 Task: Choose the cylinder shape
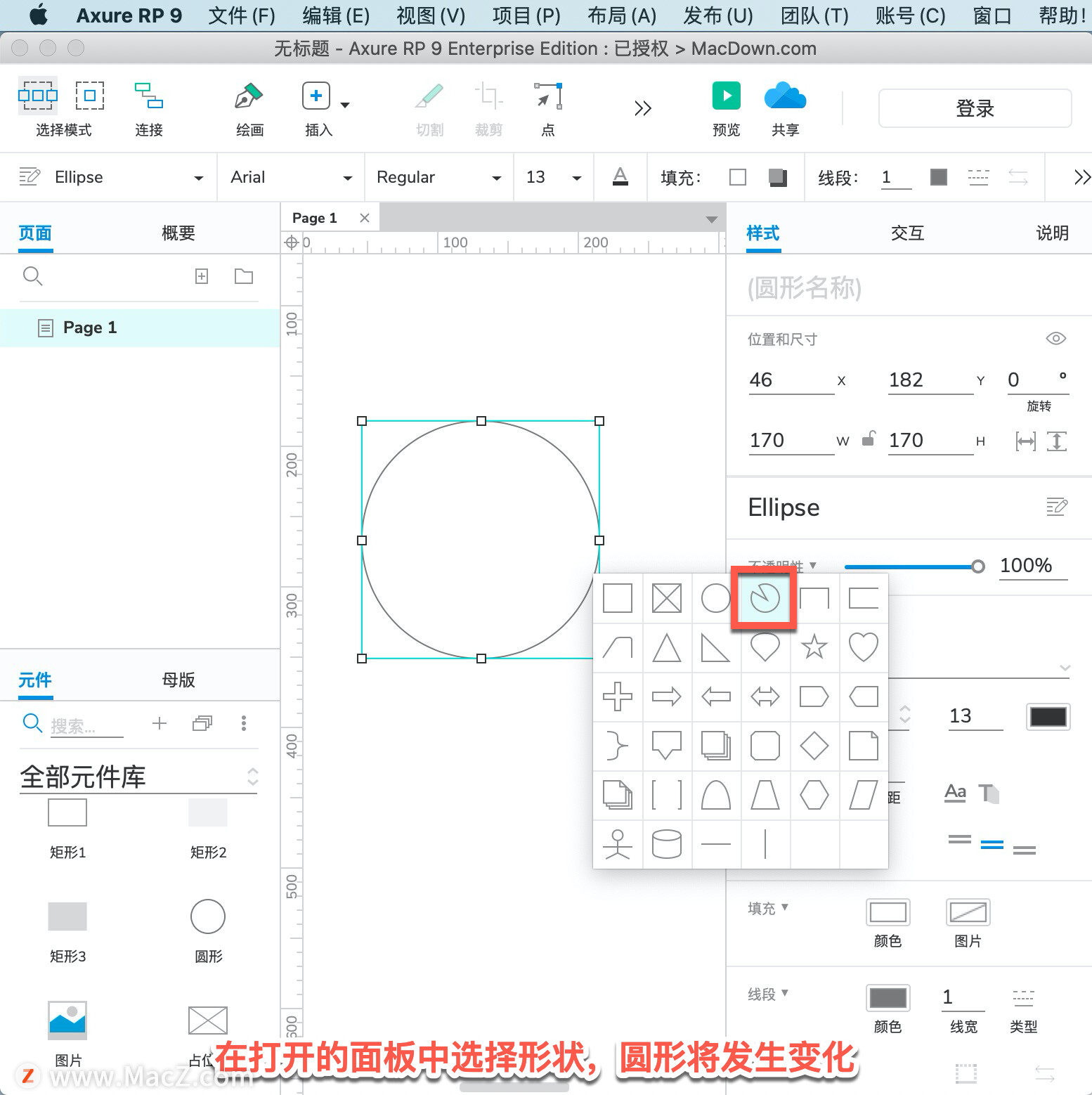point(666,844)
